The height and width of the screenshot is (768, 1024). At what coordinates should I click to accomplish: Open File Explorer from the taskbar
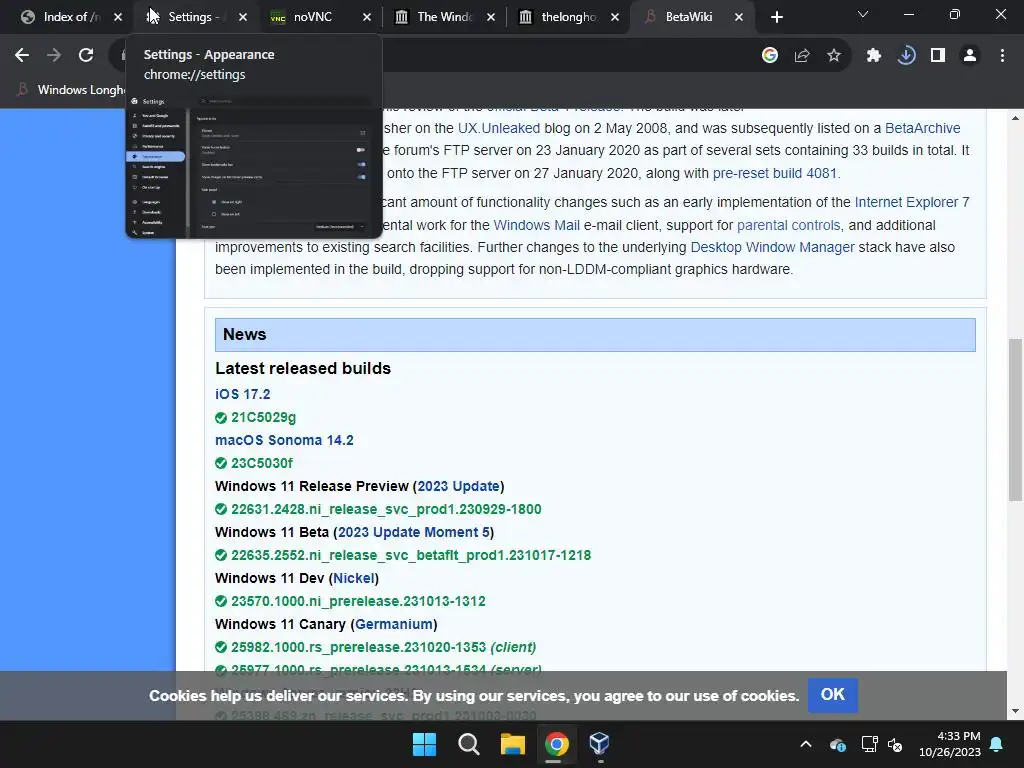coord(513,744)
